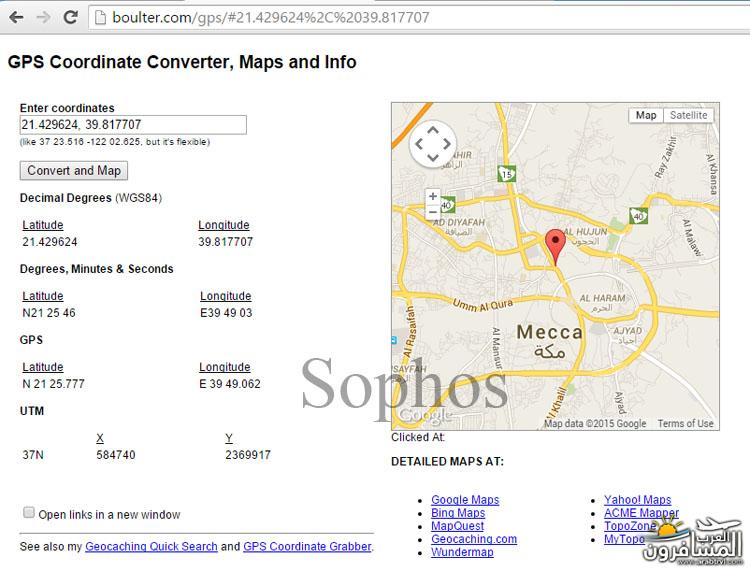Pan the map up with the top arrow

click(433, 130)
